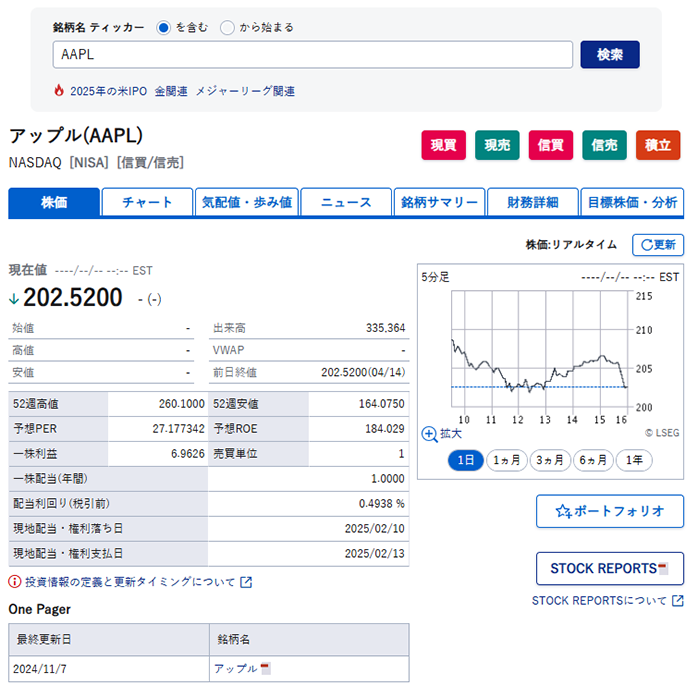Click the 5-minute intraday price chart
This screenshot has width=690, height=691.
click(540, 348)
